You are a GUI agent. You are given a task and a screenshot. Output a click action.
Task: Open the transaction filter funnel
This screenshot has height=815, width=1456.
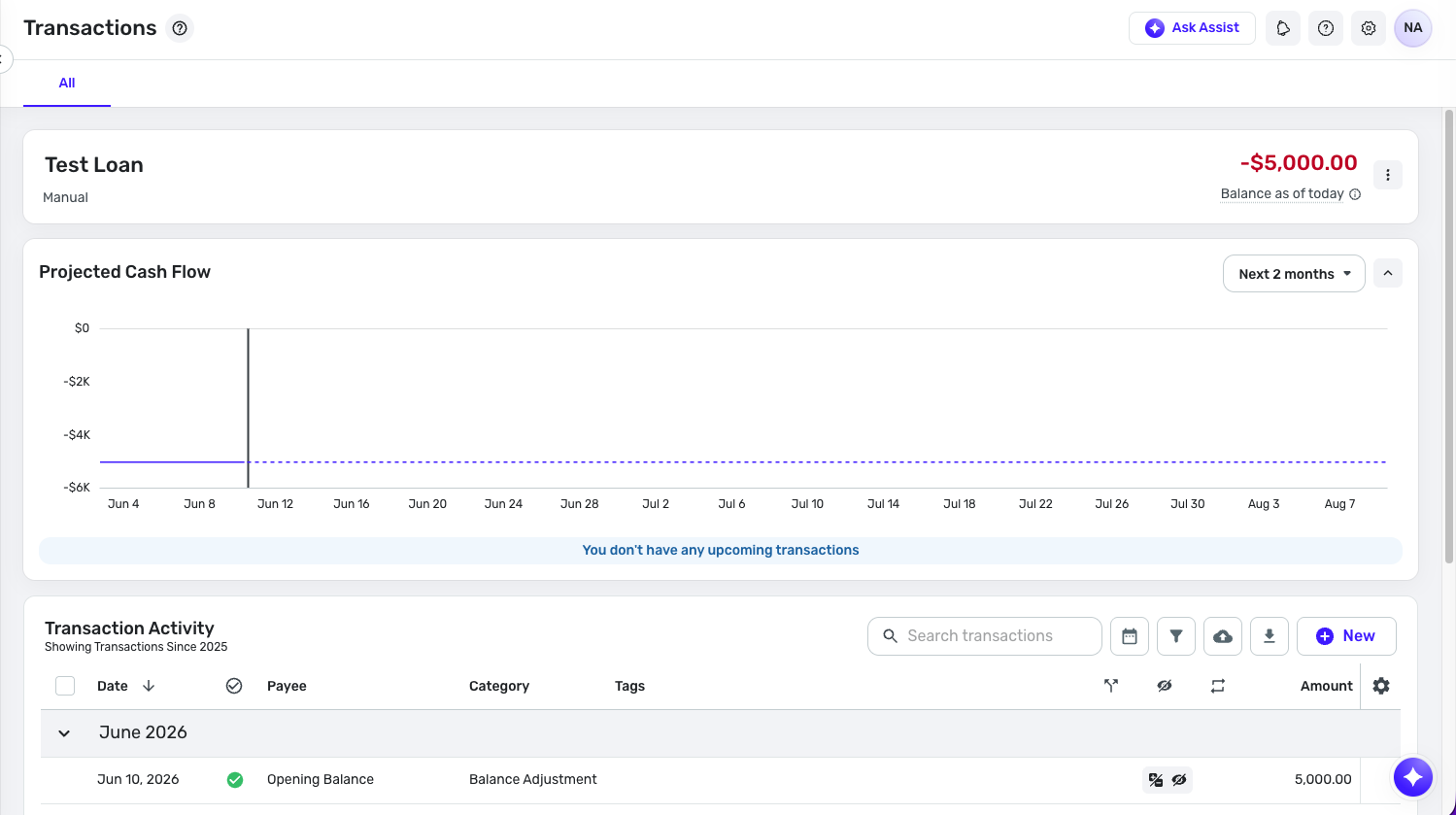[1176, 636]
